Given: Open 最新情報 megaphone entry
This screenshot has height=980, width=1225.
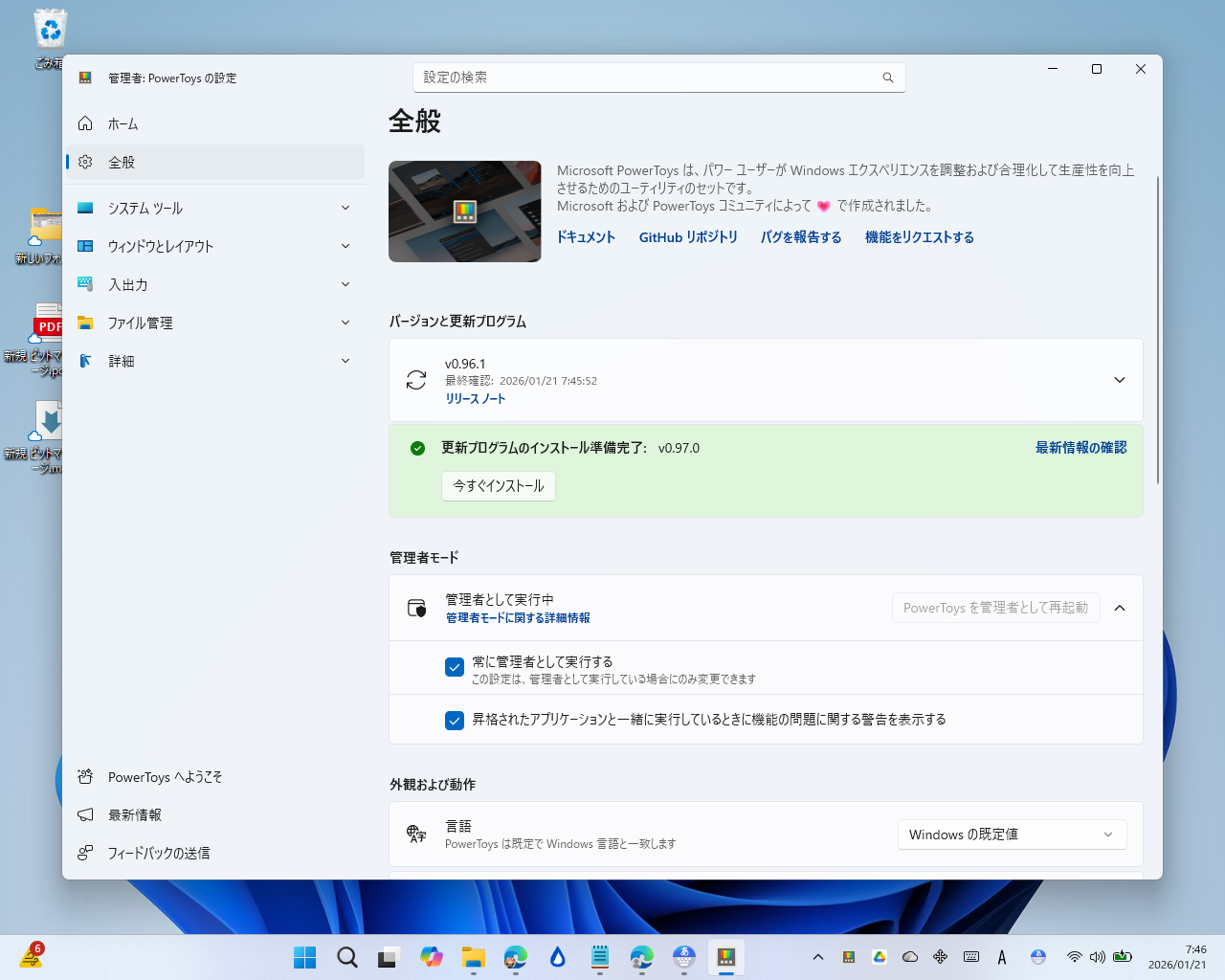Looking at the screenshot, I should point(214,815).
